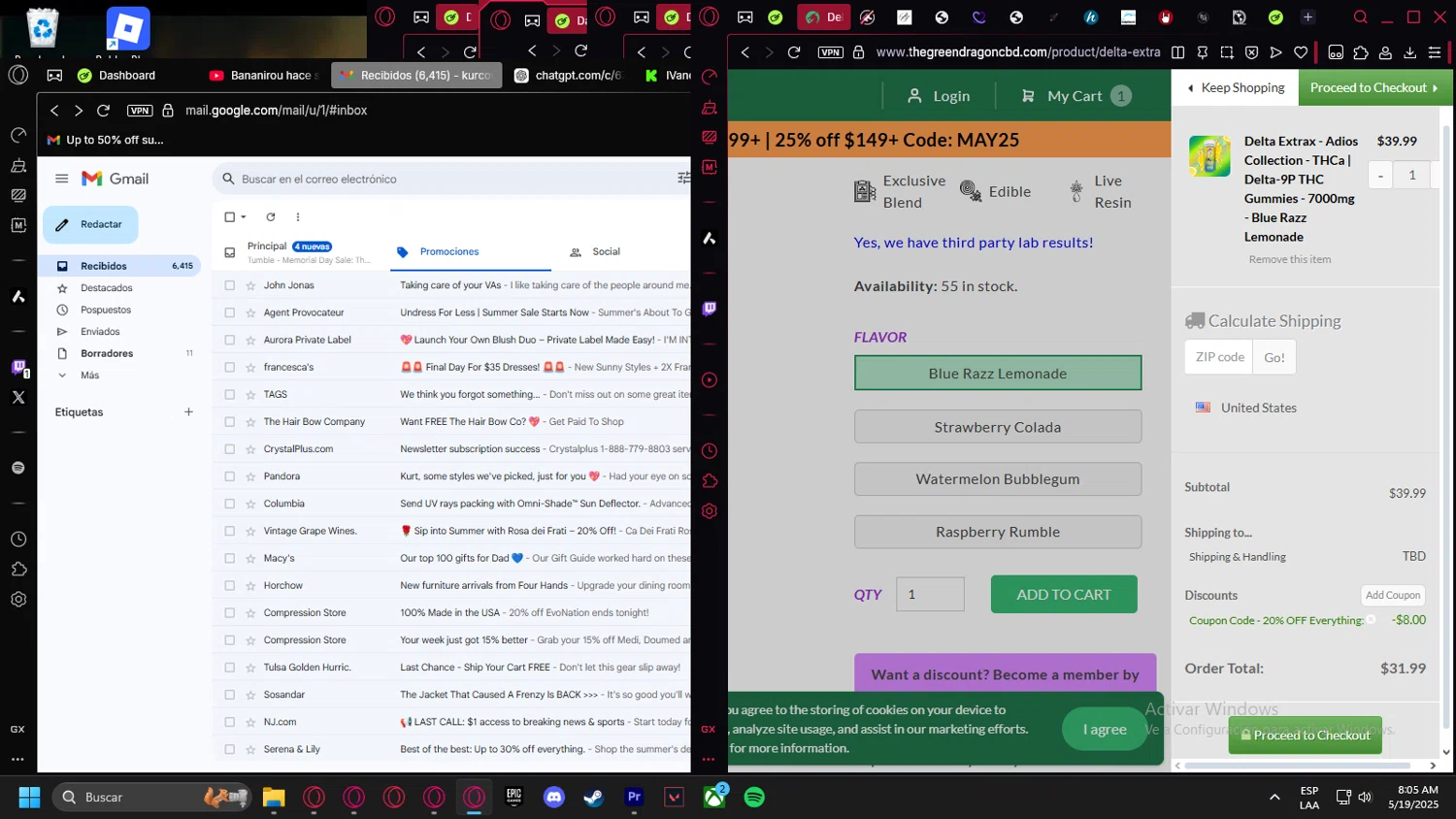The height and width of the screenshot is (819, 1456).
Task: Decrease cart item quantity with minus button
Action: tap(1380, 176)
